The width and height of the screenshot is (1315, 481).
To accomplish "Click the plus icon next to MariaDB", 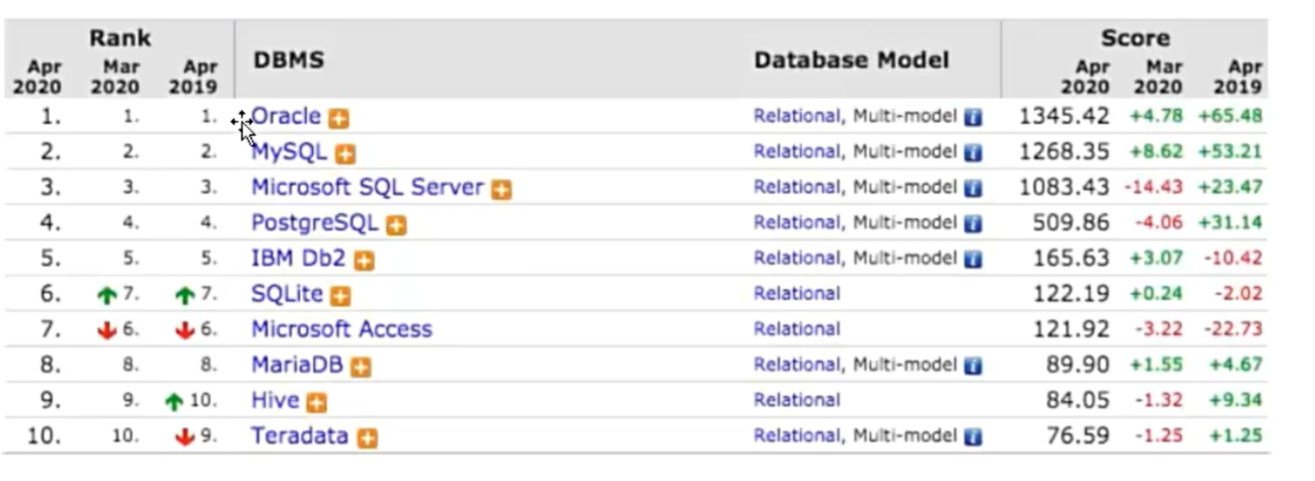I will pos(361,367).
